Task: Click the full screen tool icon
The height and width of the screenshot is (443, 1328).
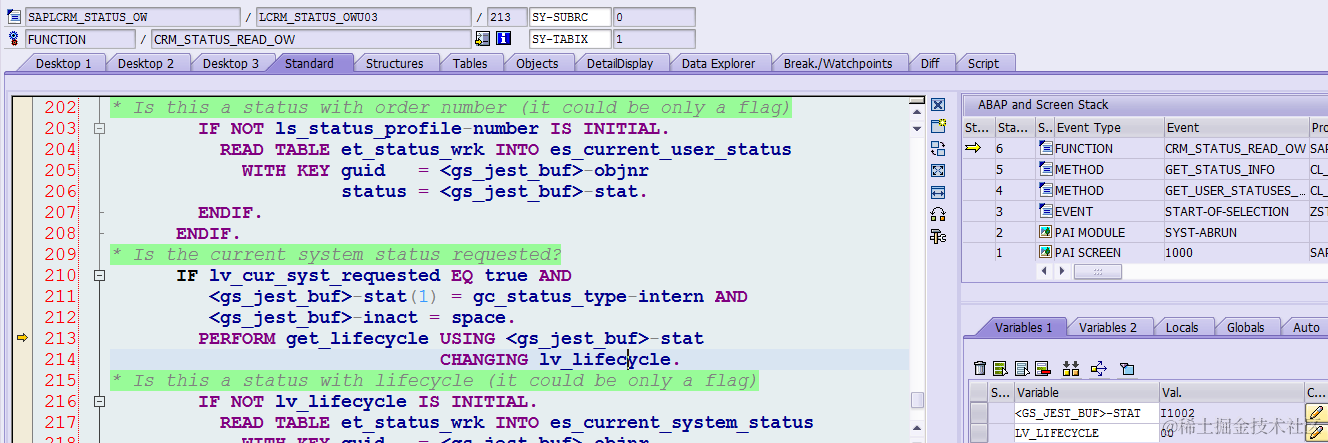Action: point(938,171)
